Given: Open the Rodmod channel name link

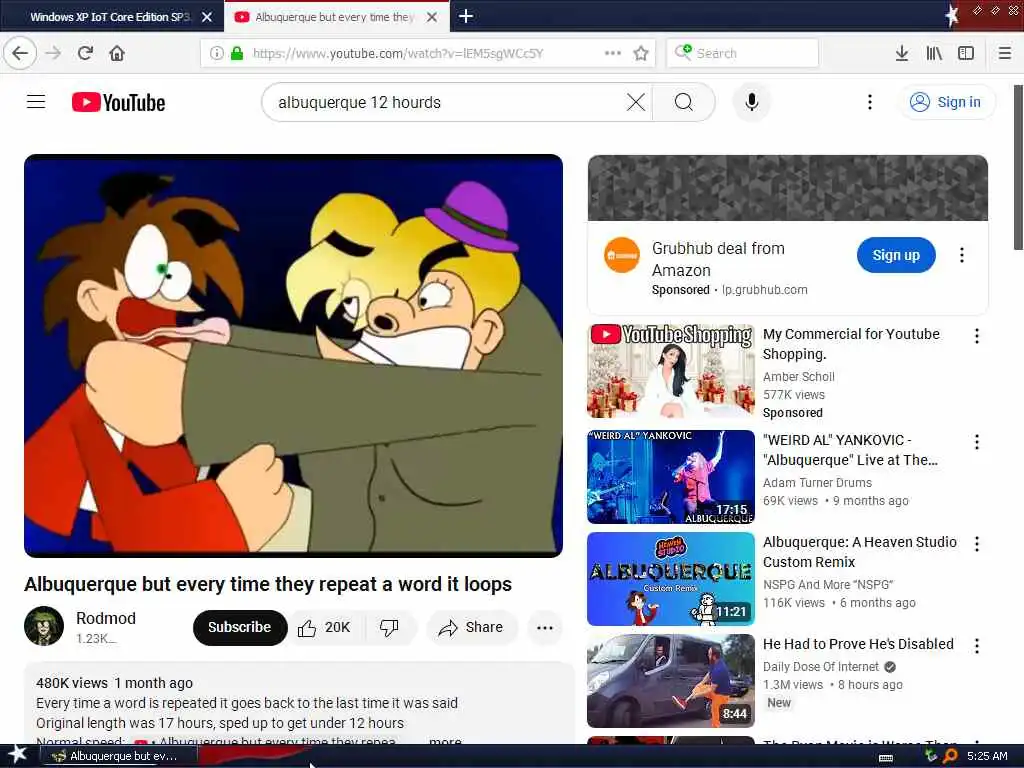Looking at the screenshot, I should pos(106,618).
